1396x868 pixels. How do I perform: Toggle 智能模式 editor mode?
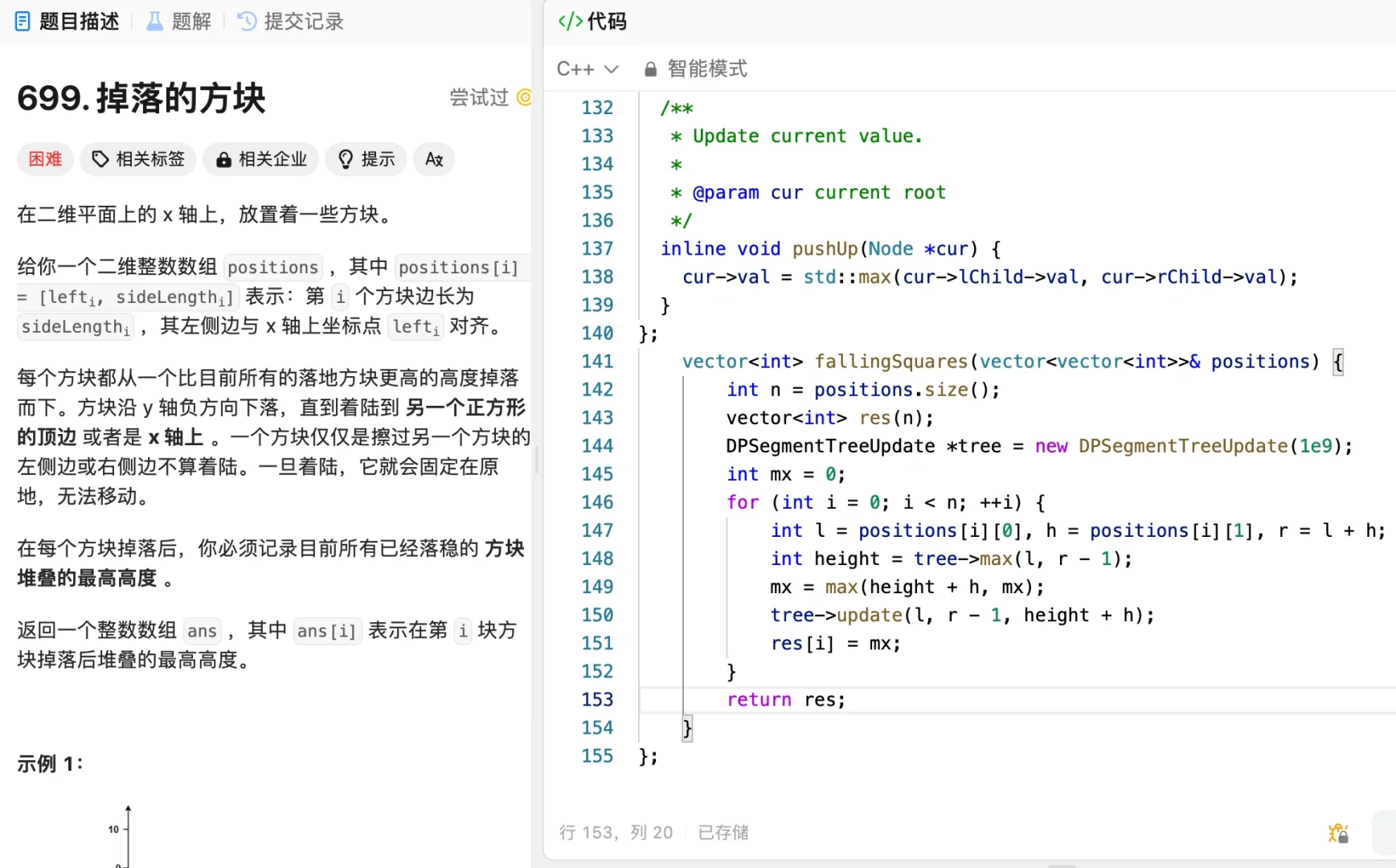click(696, 69)
